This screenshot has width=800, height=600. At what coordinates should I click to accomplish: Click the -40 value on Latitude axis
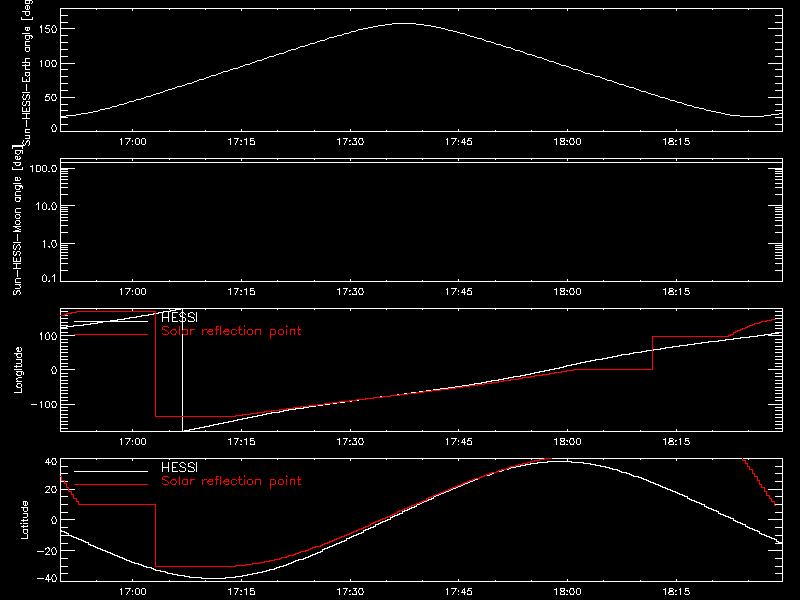pos(47,578)
